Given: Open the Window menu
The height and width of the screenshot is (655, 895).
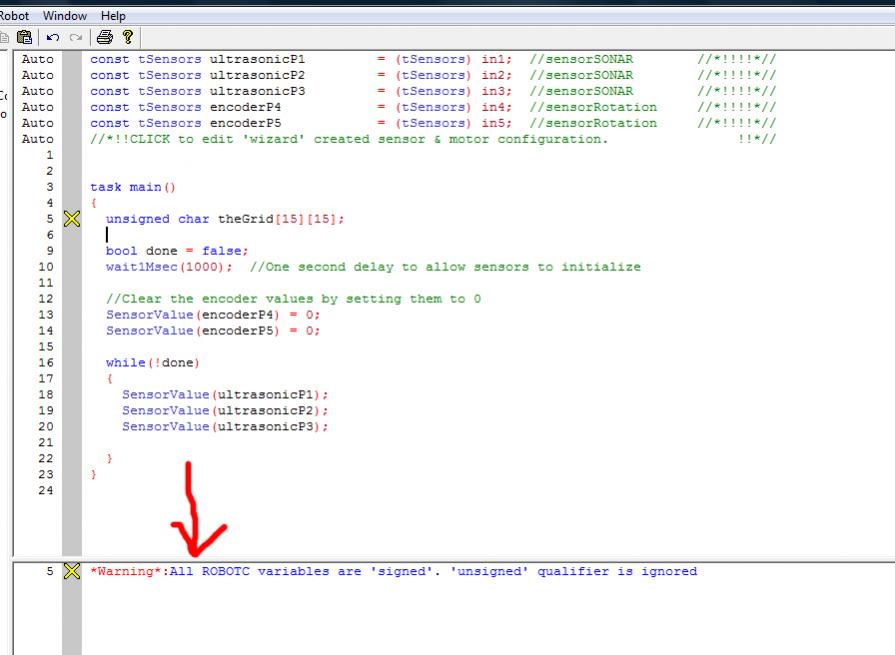Looking at the screenshot, I should [64, 16].
